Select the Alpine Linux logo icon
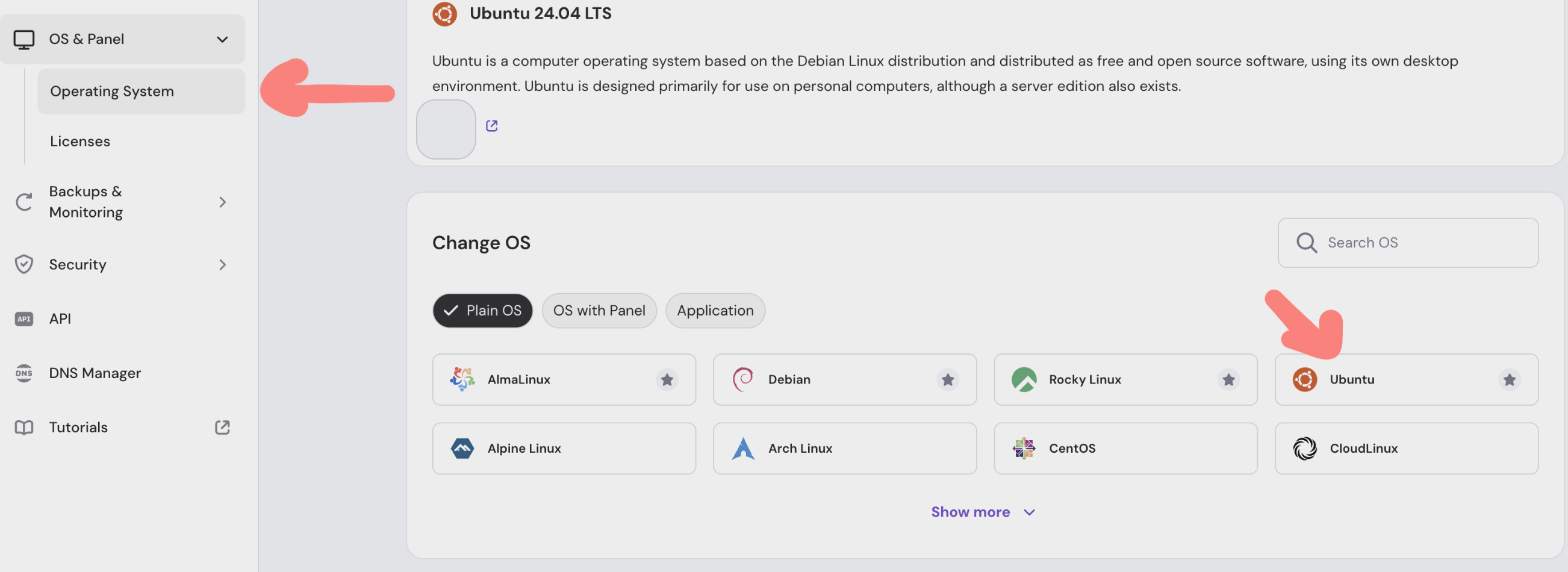 pos(462,449)
